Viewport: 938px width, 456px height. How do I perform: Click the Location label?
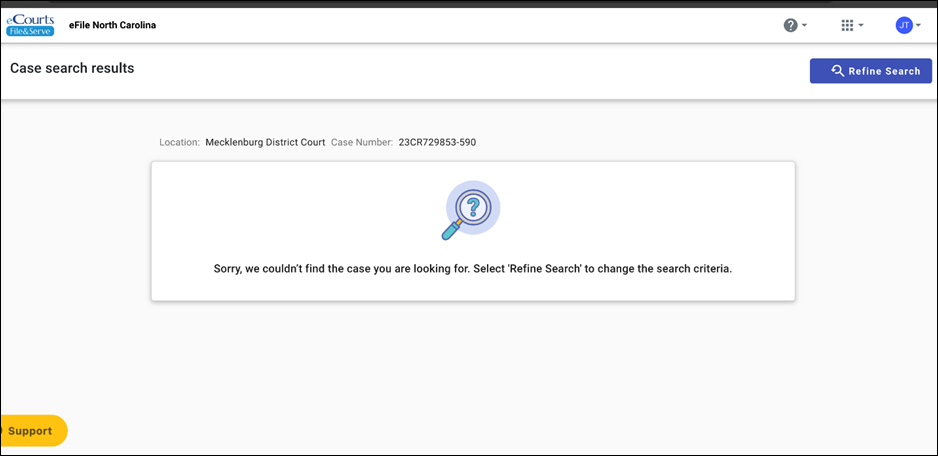(x=180, y=142)
